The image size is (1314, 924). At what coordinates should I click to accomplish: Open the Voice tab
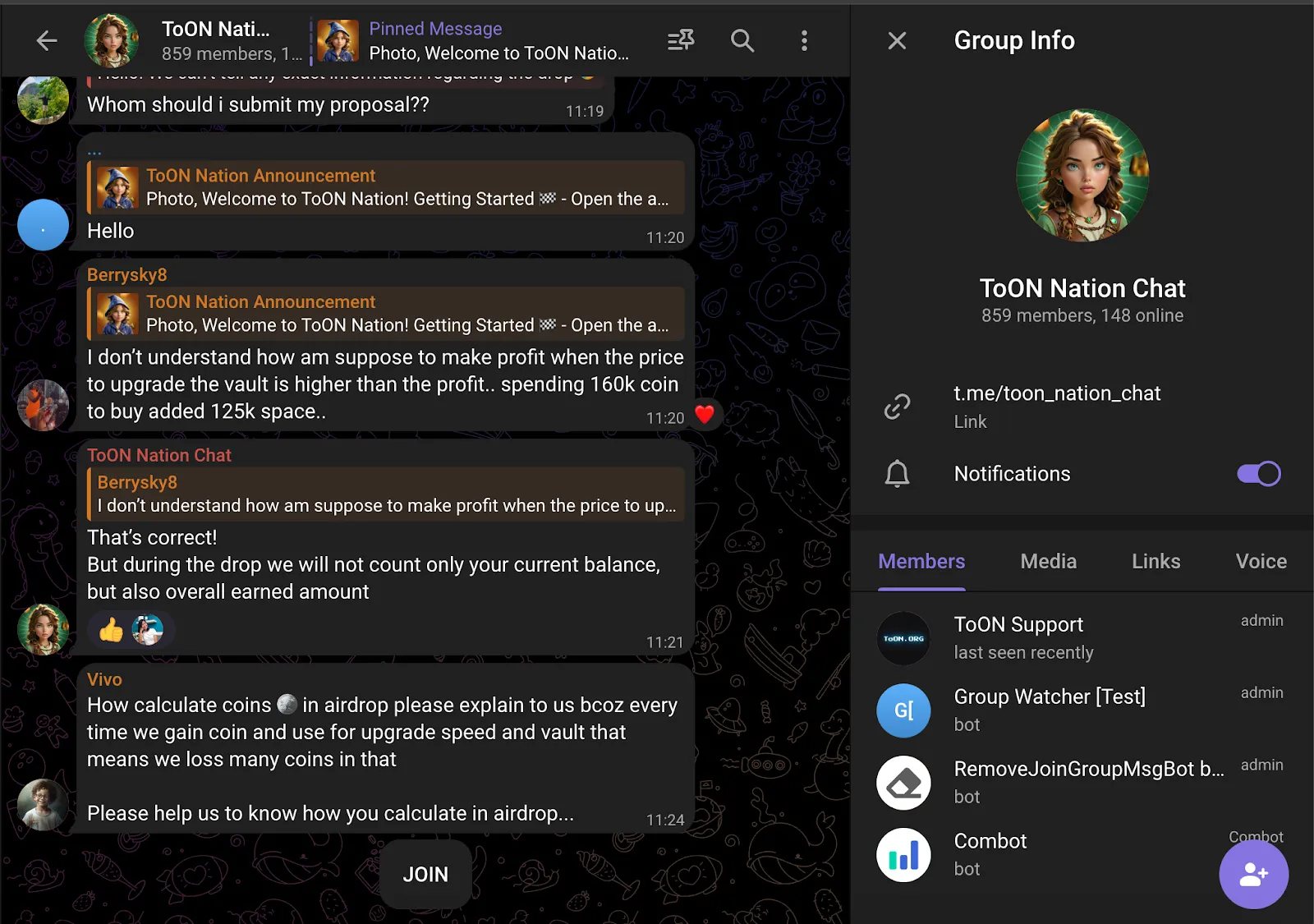[1261, 561]
